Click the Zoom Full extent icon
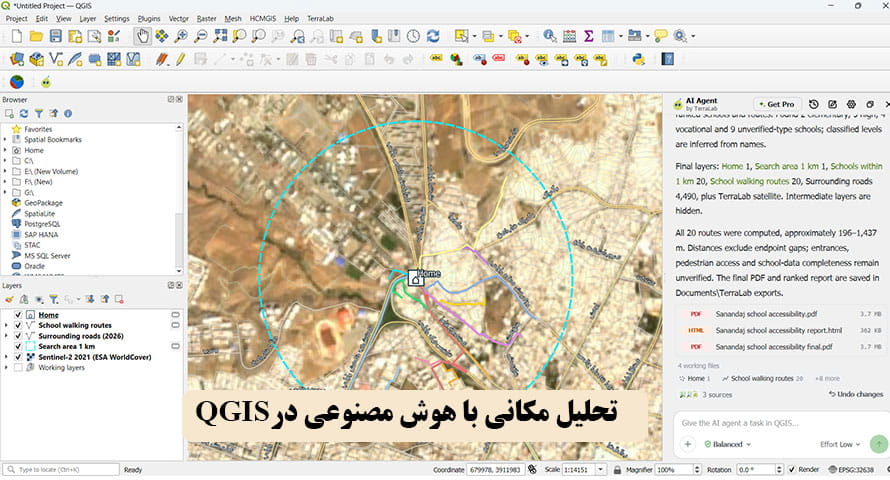The height and width of the screenshot is (480, 890). pos(220,36)
